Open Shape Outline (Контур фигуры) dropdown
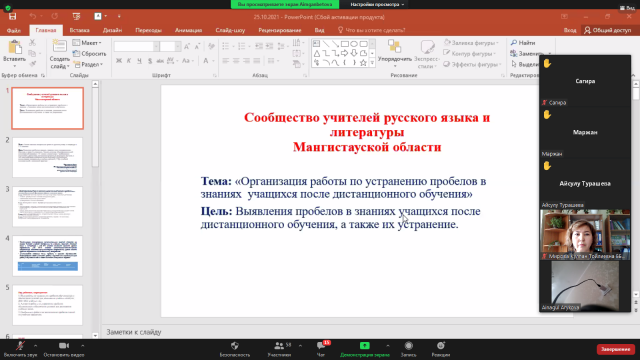This screenshot has width=640, height=360. pos(470,53)
